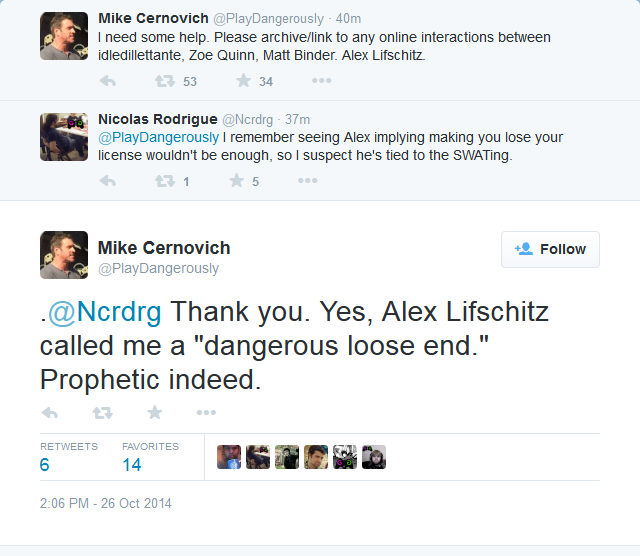The height and width of the screenshot is (556, 640).
Task: Open Nicolas Rodrigue's profile picture
Action: 64,137
